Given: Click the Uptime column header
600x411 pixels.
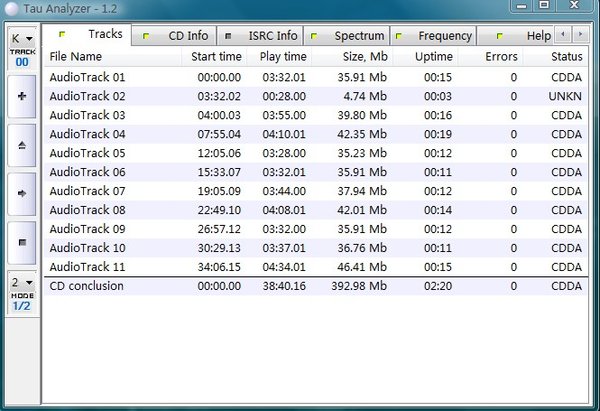Looking at the screenshot, I should coord(426,57).
